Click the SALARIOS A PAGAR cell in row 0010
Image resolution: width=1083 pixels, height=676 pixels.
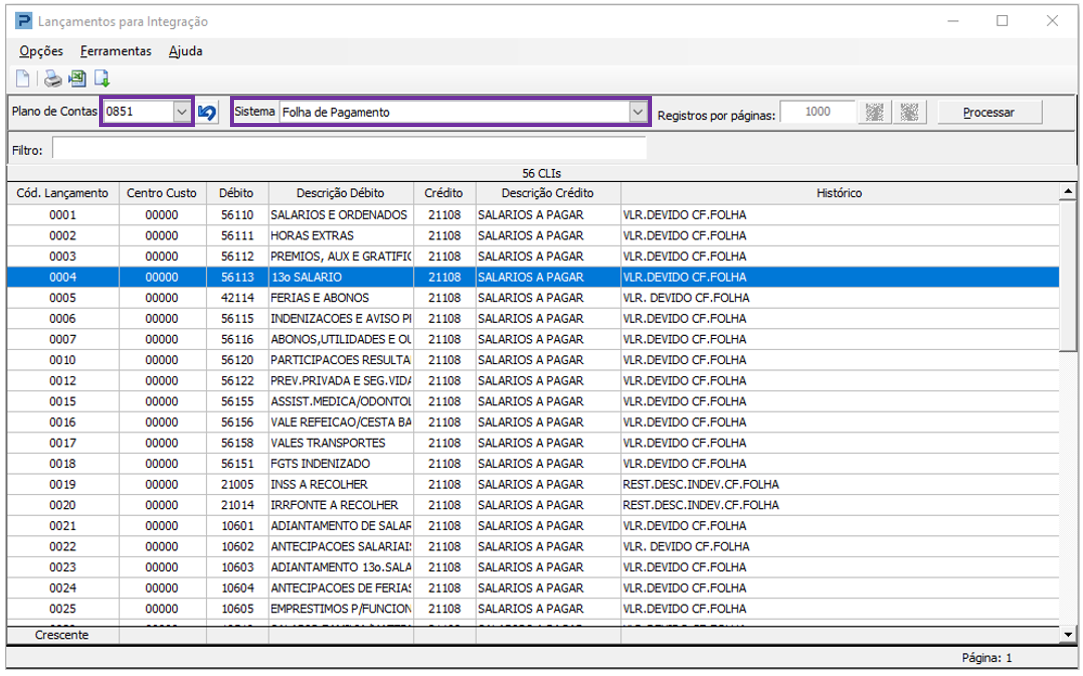click(548, 360)
